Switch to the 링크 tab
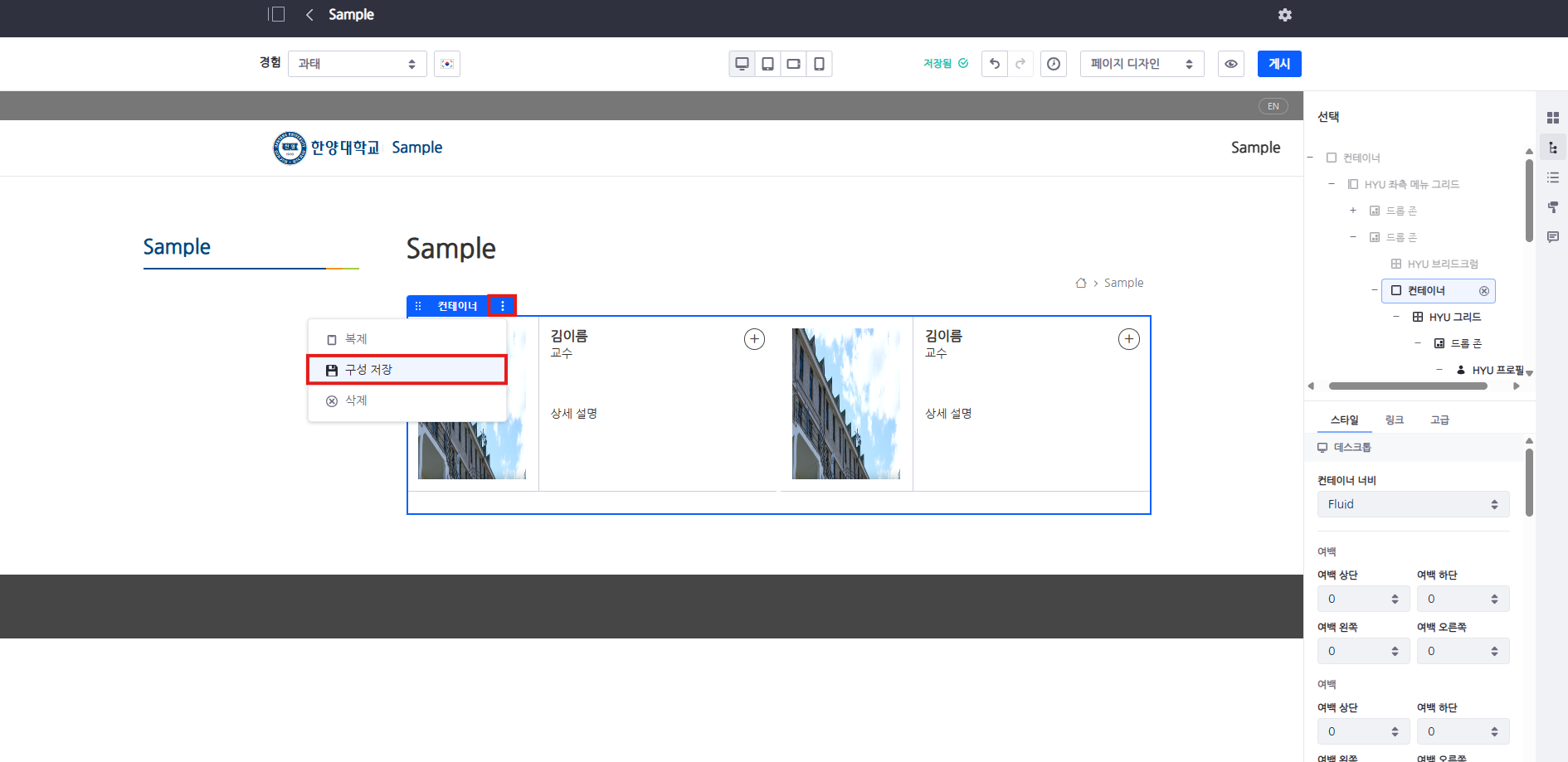 coord(1394,420)
